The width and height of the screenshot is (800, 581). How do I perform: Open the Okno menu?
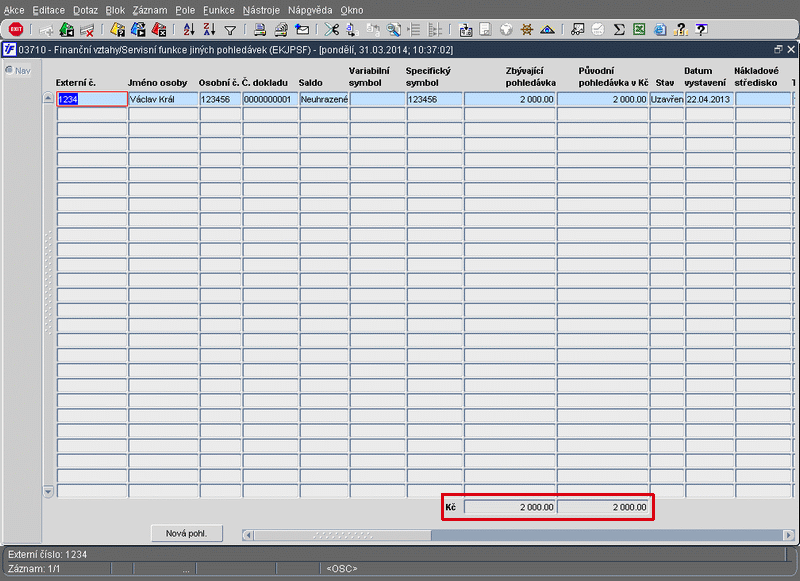click(352, 10)
